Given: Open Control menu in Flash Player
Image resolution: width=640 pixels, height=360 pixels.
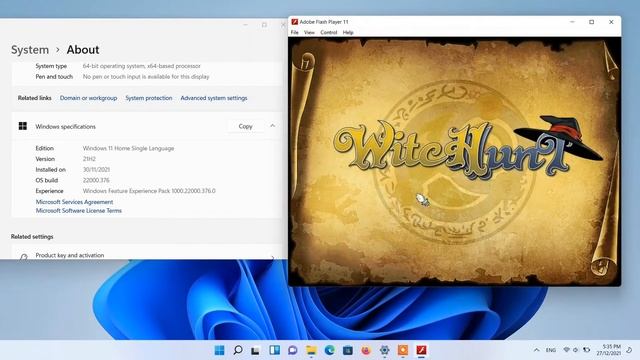Looking at the screenshot, I should [329, 32].
